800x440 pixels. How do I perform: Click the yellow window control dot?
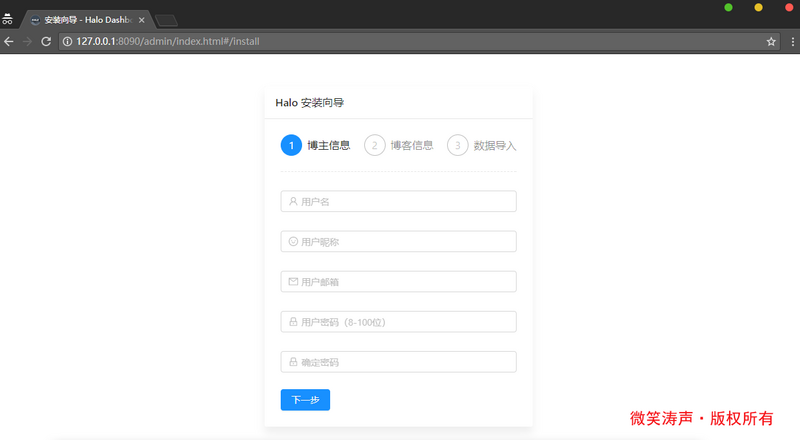tap(759, 7)
